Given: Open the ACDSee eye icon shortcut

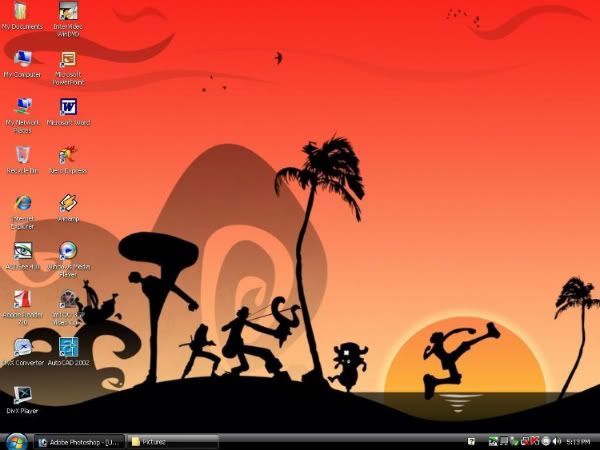Looking at the screenshot, I should point(23,256).
